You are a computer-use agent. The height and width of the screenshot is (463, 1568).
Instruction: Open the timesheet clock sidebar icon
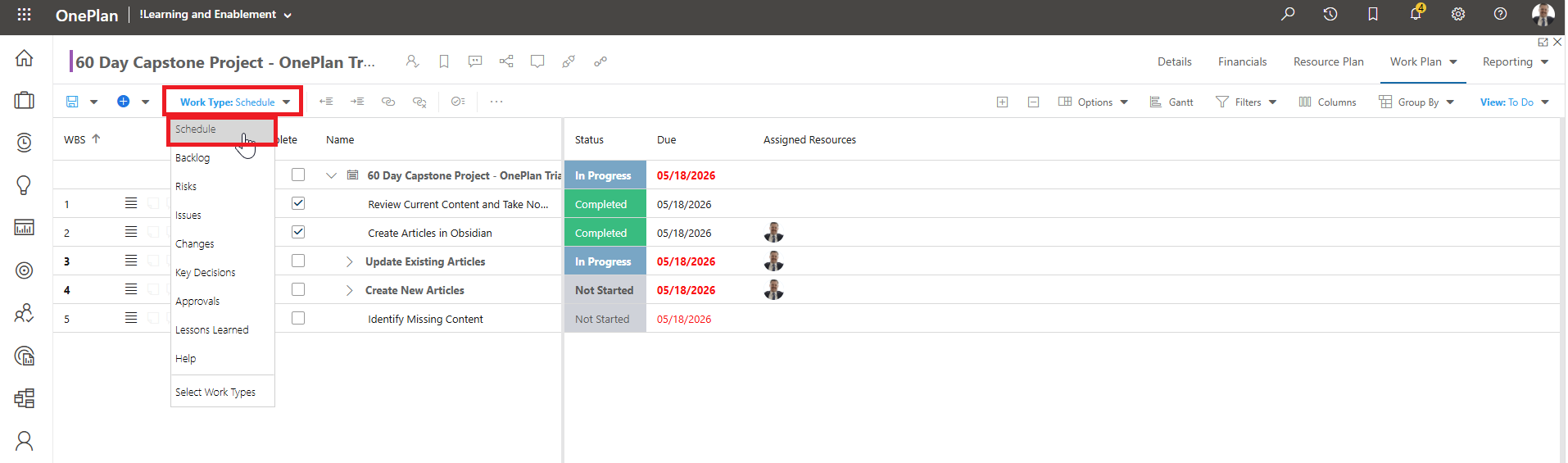click(x=25, y=143)
